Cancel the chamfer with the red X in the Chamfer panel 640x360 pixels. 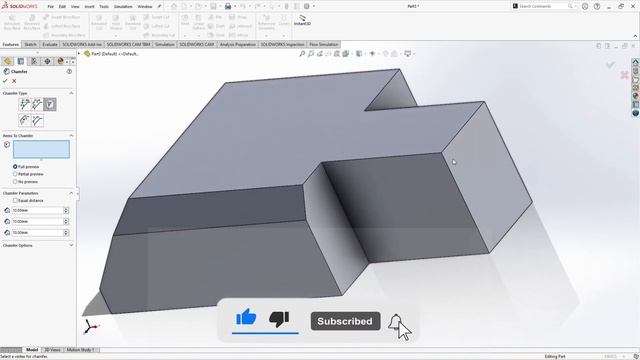[x=14, y=81]
